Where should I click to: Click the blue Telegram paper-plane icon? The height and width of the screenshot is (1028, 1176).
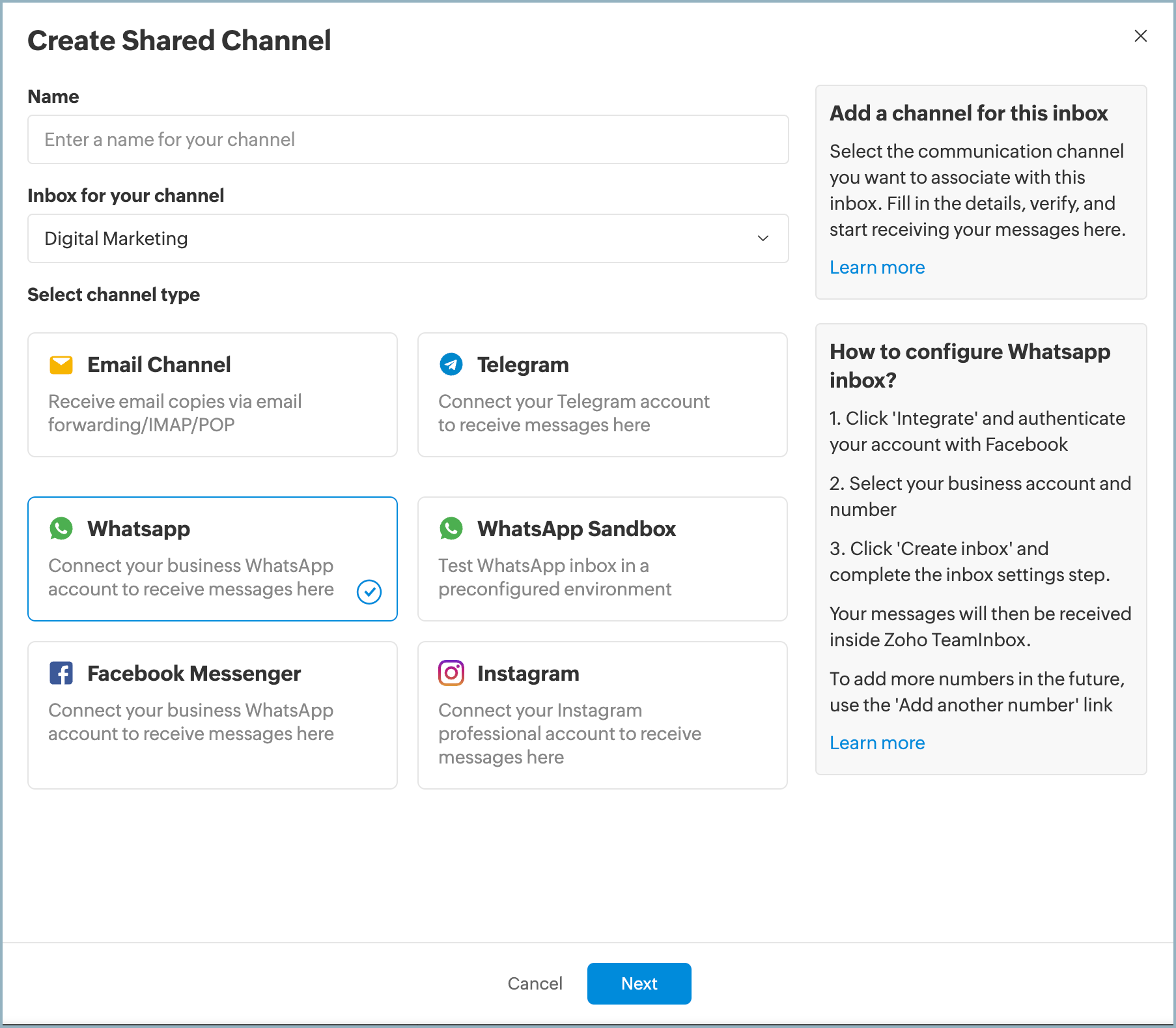(451, 365)
